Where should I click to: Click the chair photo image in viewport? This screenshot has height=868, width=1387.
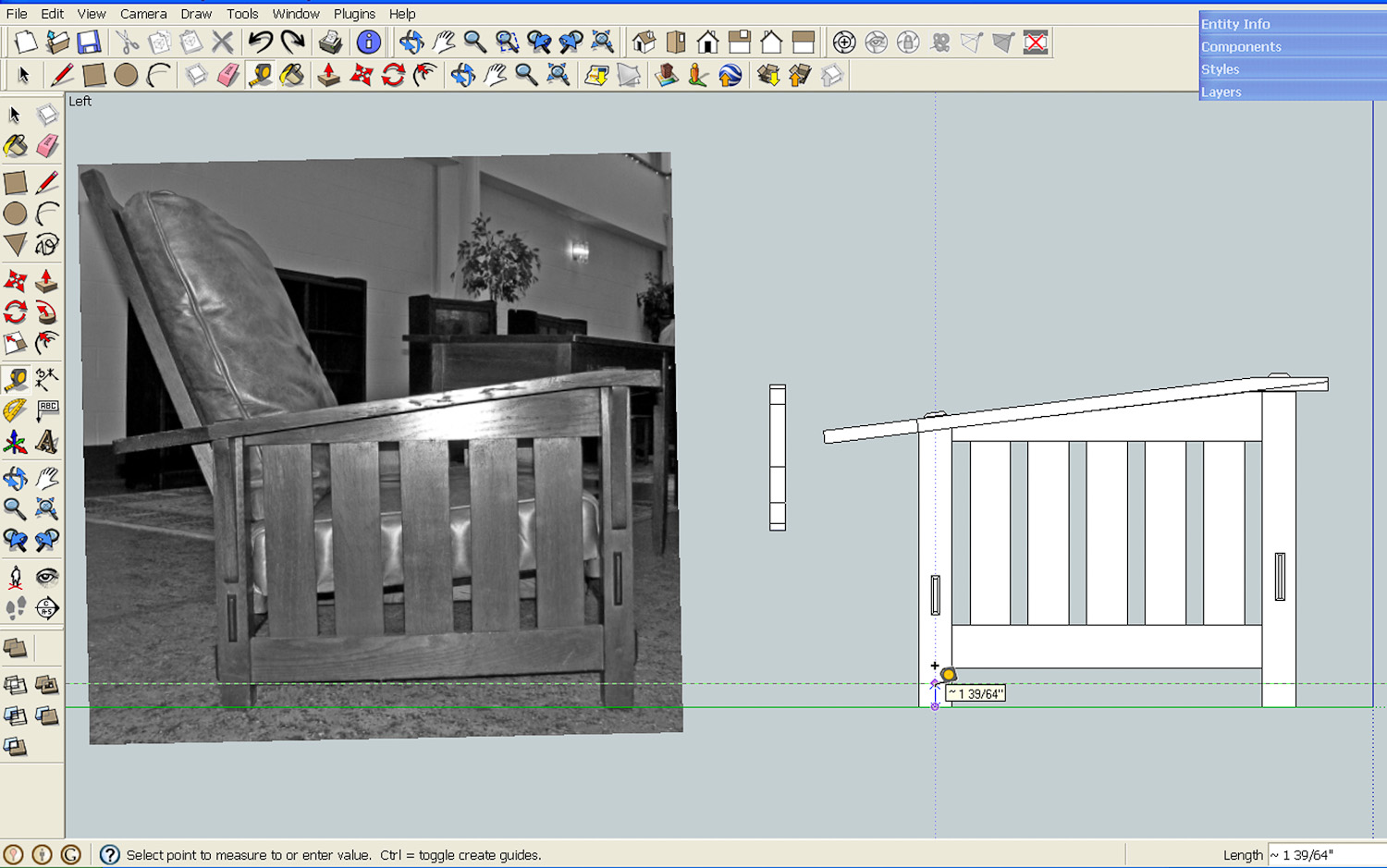(381, 448)
